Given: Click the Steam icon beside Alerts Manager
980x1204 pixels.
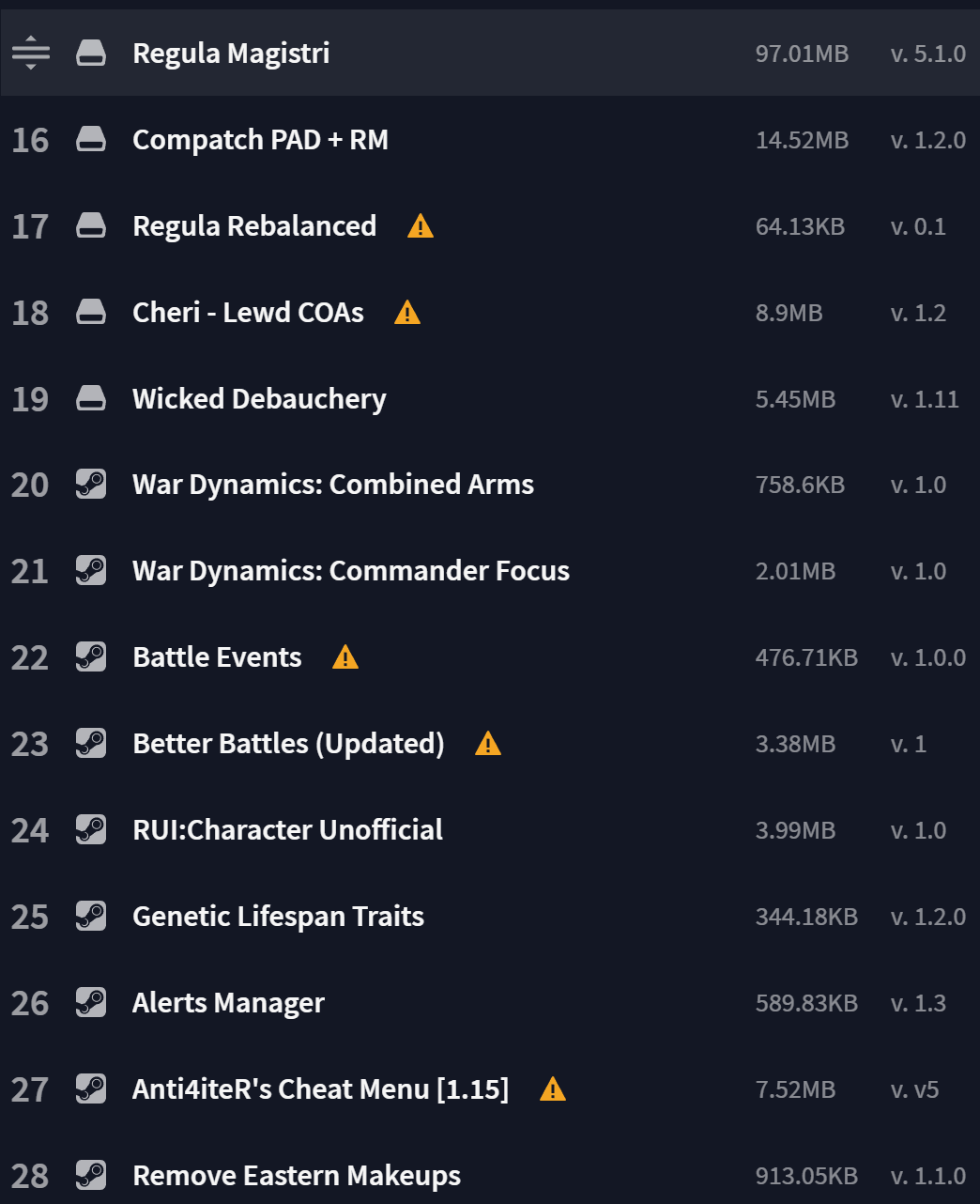Looking at the screenshot, I should tap(91, 1003).
